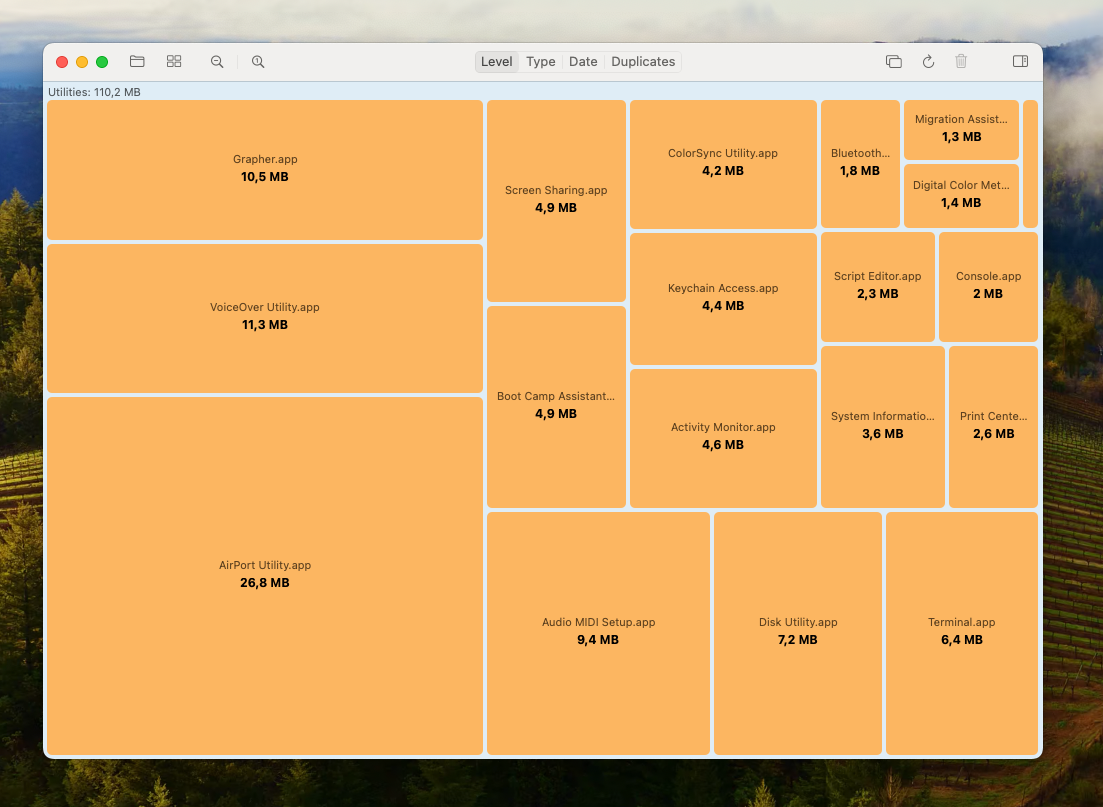This screenshot has height=807, width=1103.
Task: Click the Grapher.app tile
Action: click(265, 169)
